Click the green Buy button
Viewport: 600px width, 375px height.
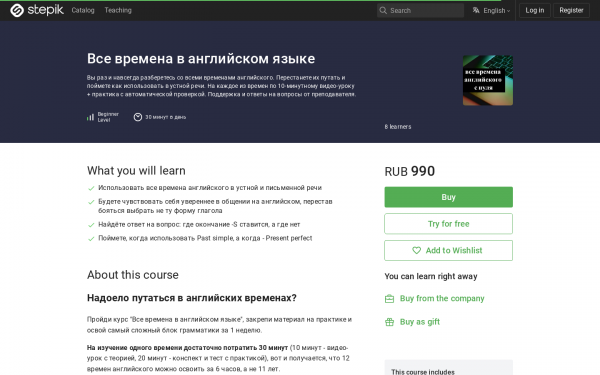[448, 197]
